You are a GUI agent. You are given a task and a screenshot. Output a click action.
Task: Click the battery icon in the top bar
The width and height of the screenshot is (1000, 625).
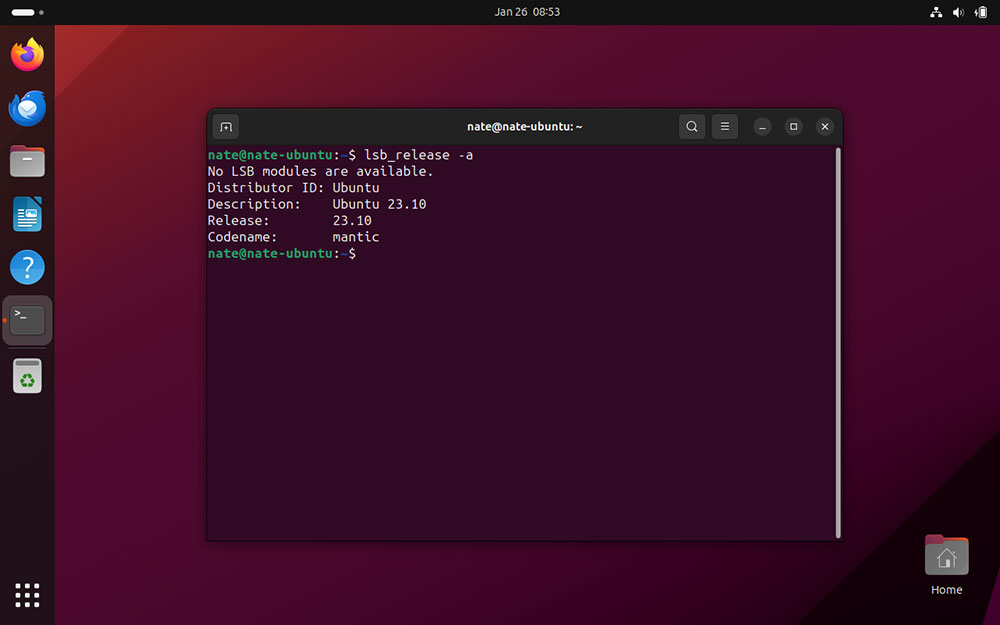[980, 12]
